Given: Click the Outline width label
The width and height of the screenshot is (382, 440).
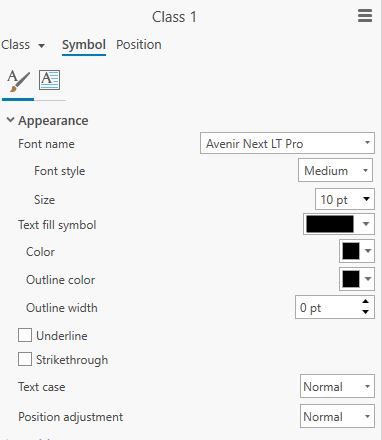Looking at the screenshot, I should (62, 307).
